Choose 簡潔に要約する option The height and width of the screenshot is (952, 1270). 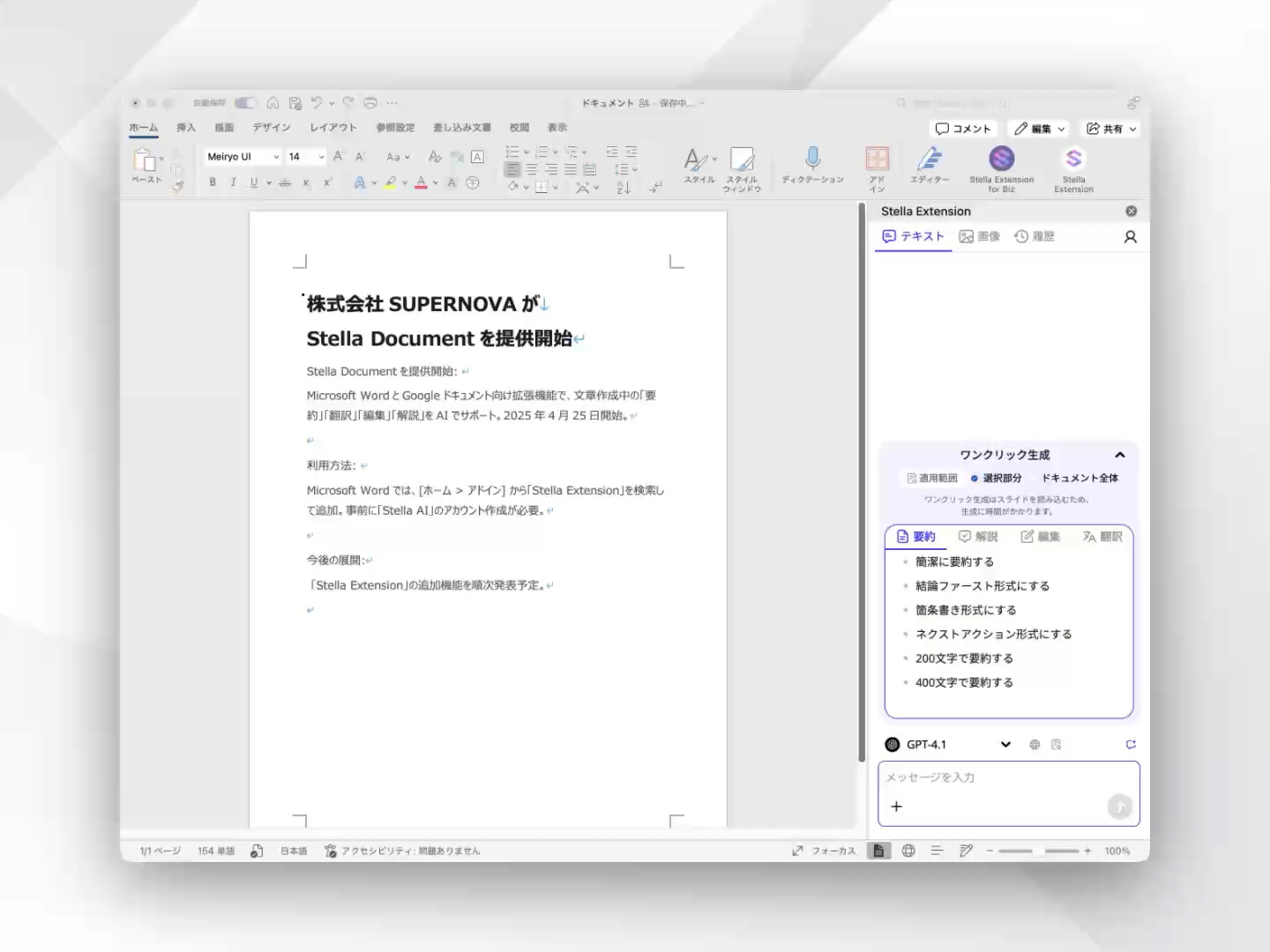pos(954,562)
